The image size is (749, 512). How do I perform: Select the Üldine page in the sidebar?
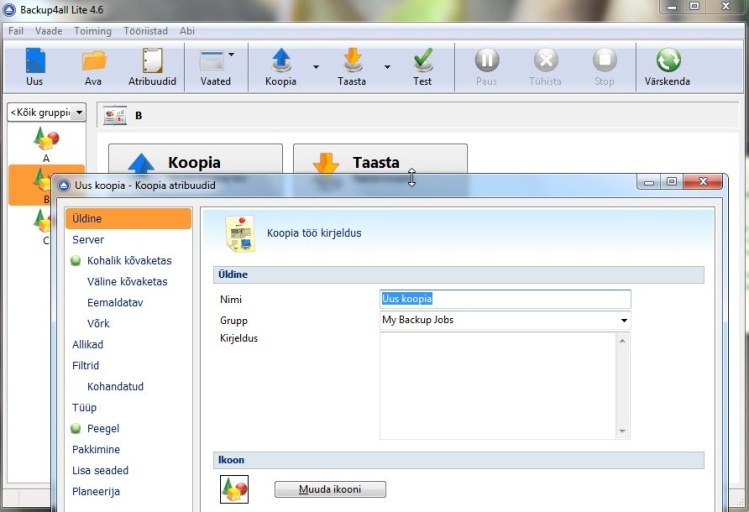(x=128, y=219)
